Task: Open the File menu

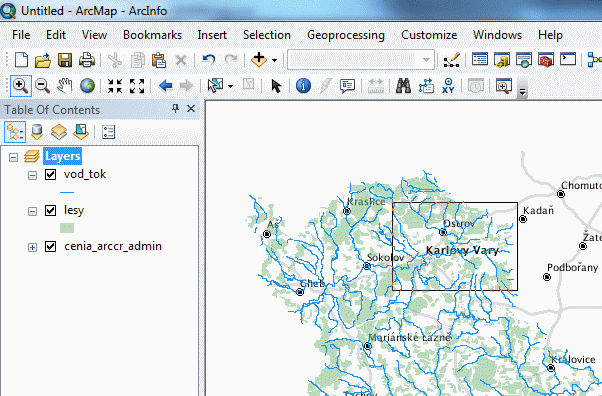Action: coord(21,35)
